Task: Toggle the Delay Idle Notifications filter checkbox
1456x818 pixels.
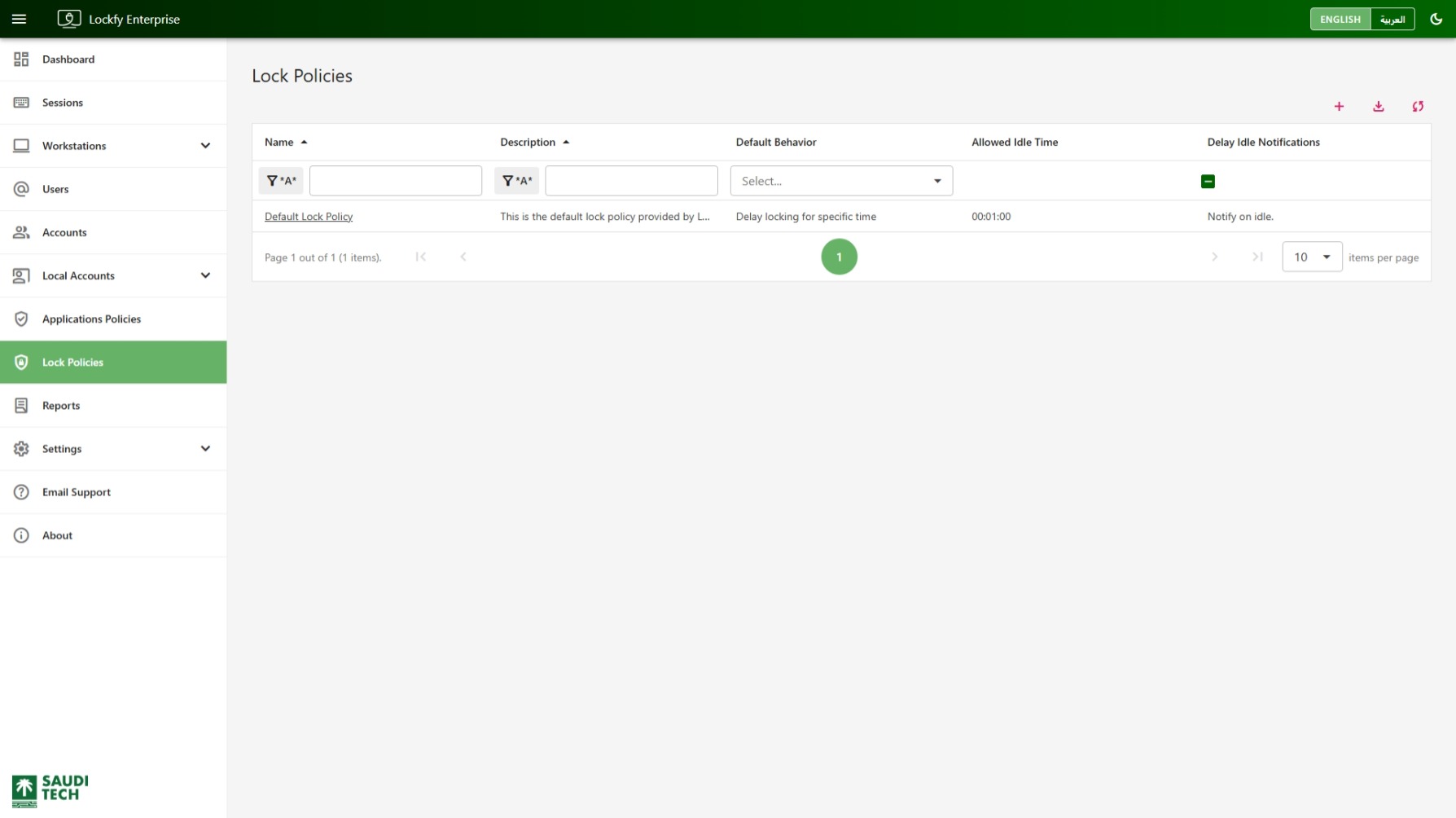Action: [x=1208, y=181]
